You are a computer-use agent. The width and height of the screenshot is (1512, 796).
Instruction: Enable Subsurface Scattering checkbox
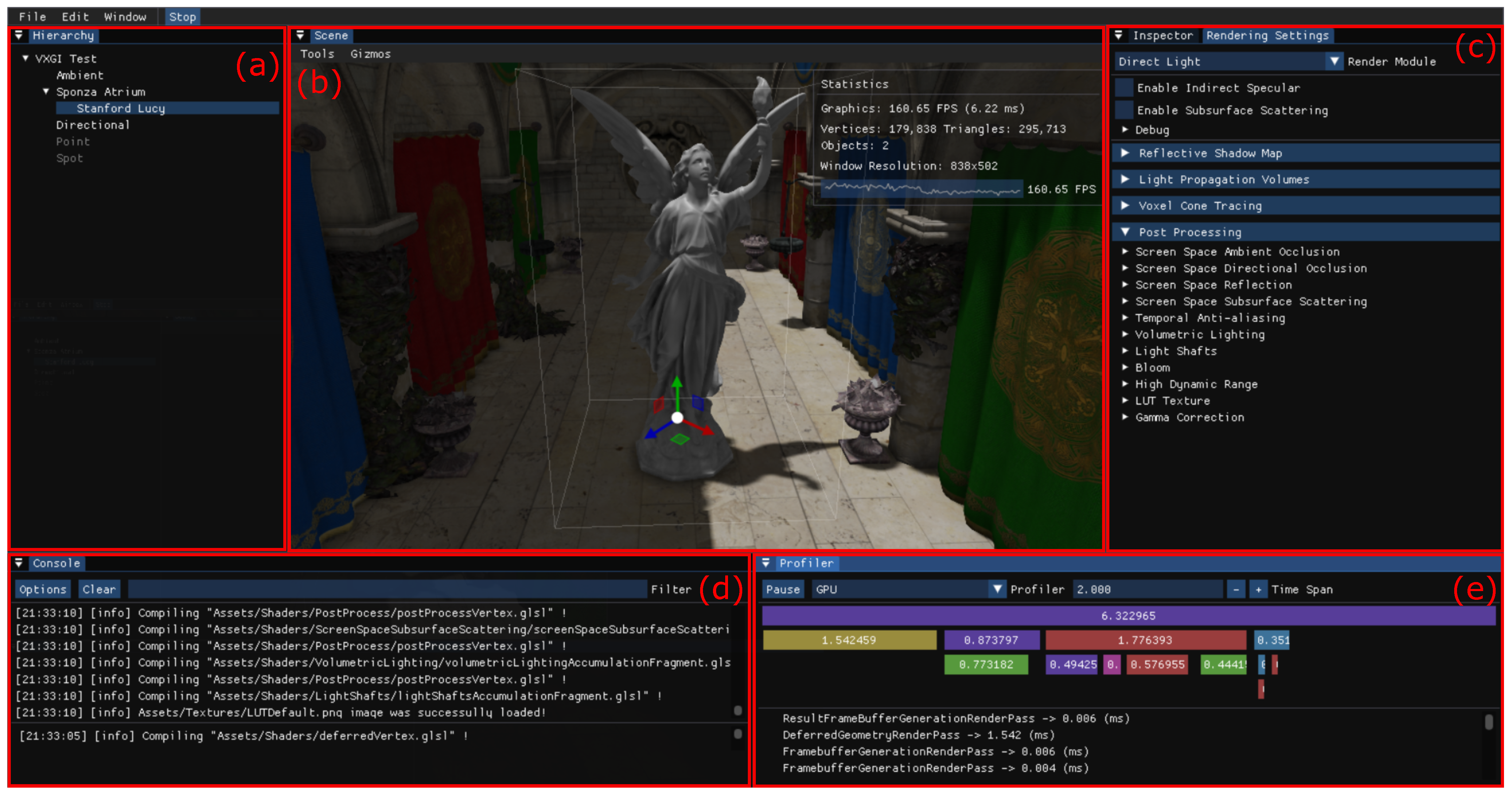(x=1124, y=110)
